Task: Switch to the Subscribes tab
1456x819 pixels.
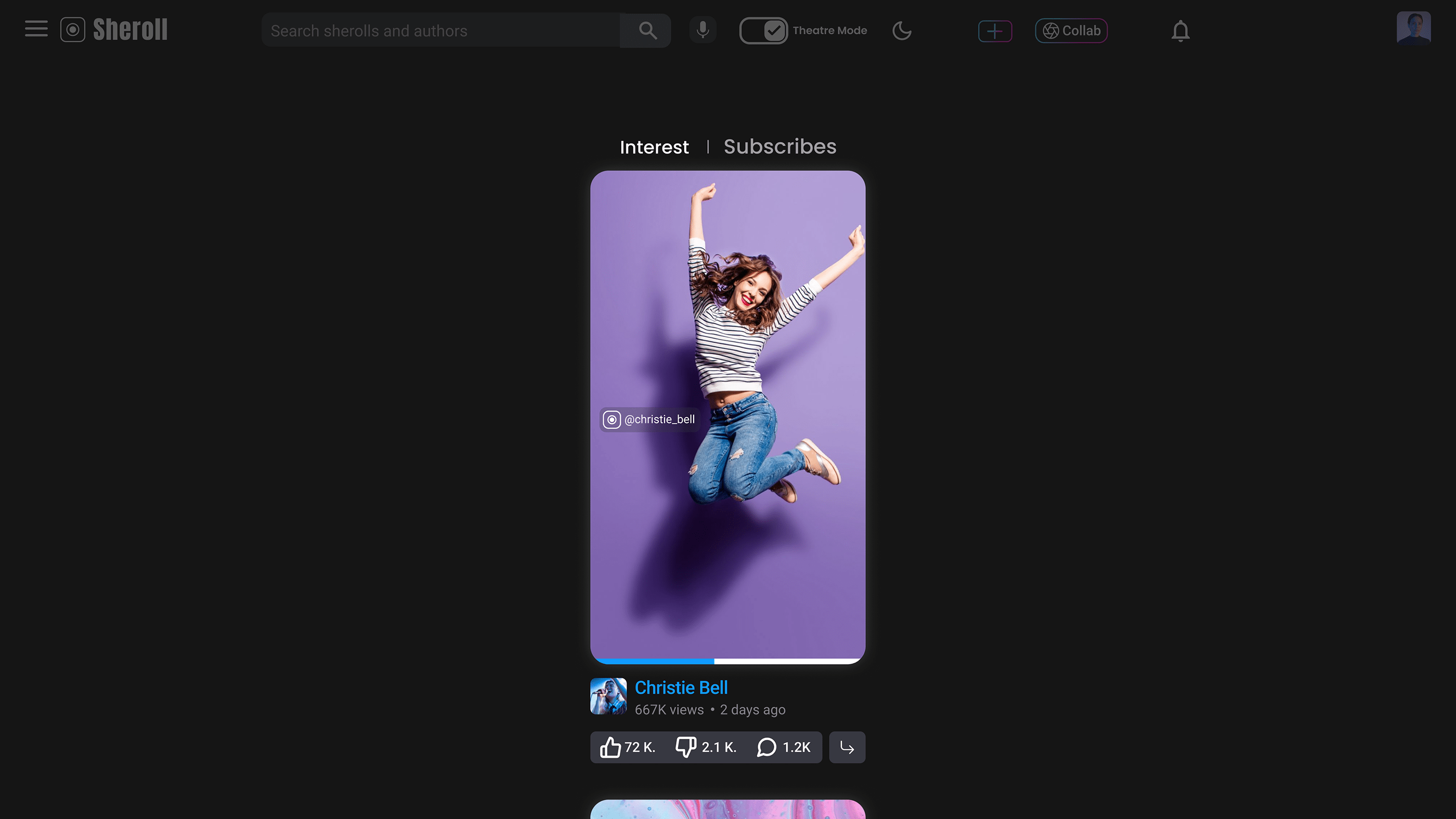Action: click(x=779, y=147)
